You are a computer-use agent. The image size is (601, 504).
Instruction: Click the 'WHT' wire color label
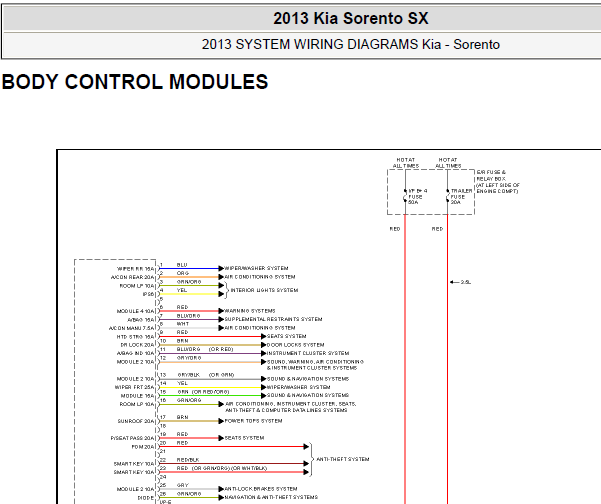coord(183,324)
